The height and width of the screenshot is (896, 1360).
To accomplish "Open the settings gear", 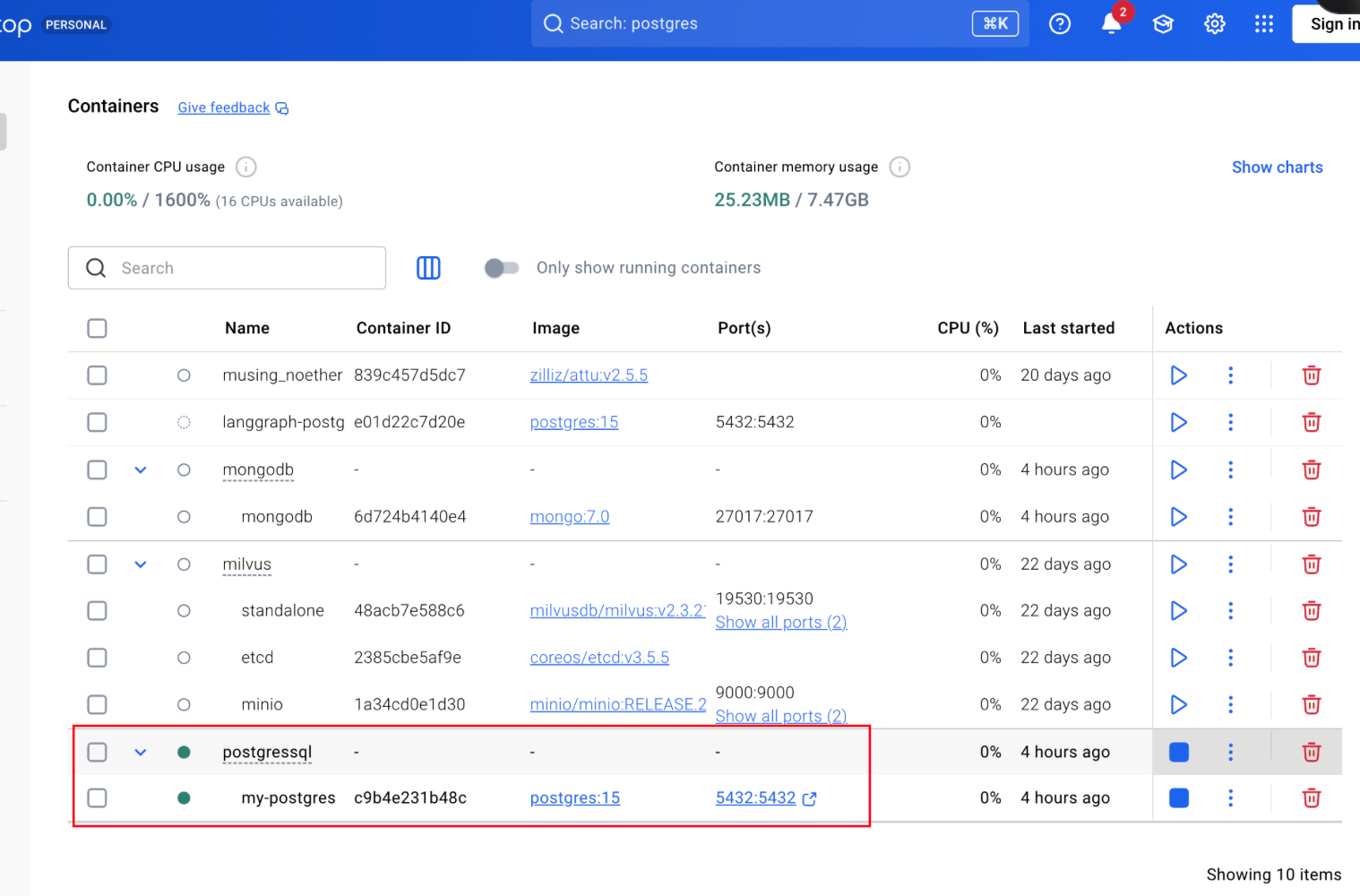I will [1214, 24].
